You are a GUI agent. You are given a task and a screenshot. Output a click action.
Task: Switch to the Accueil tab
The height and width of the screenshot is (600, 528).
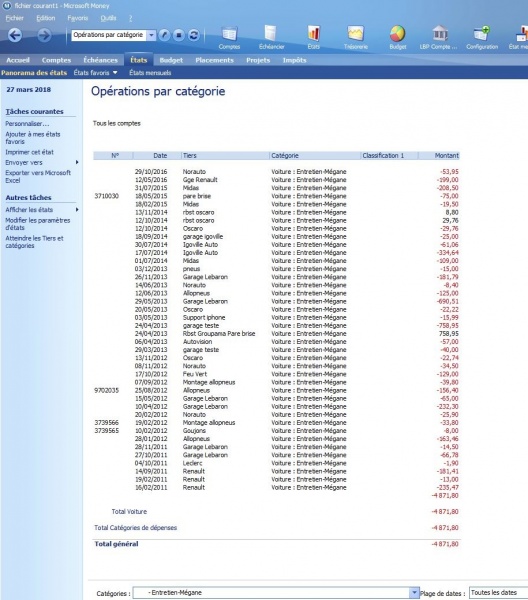point(18,60)
